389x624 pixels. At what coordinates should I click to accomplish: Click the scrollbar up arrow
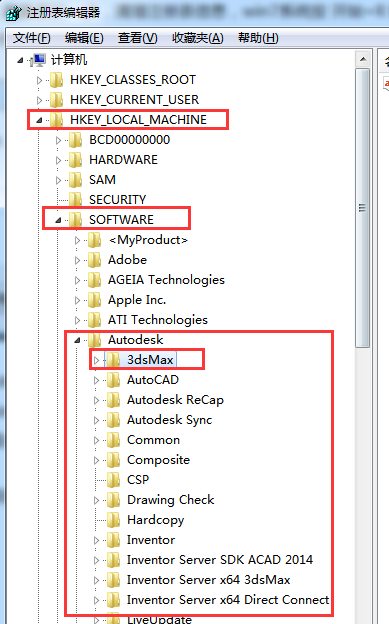tap(363, 59)
